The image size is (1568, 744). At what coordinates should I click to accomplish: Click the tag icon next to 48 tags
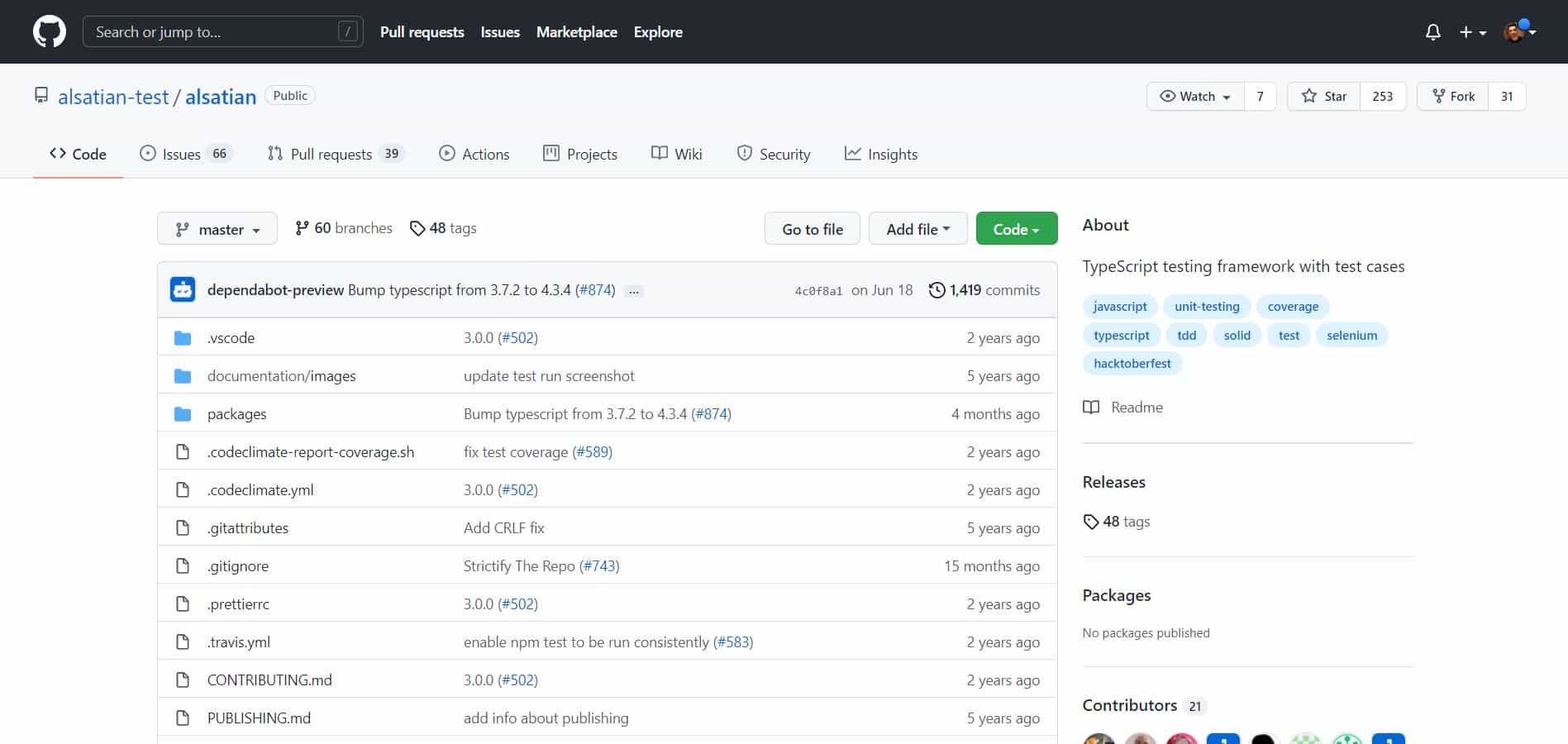[x=417, y=229]
